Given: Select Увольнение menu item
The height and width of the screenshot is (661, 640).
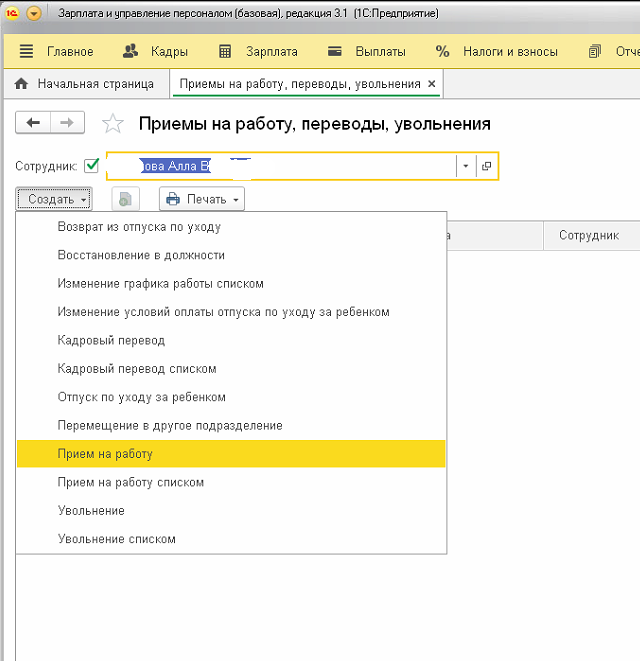Looking at the screenshot, I should 231,511.
